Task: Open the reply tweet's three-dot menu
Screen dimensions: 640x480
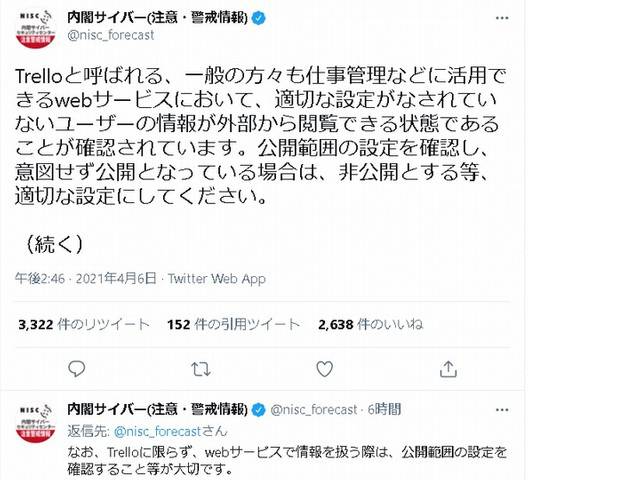Action: click(x=502, y=410)
